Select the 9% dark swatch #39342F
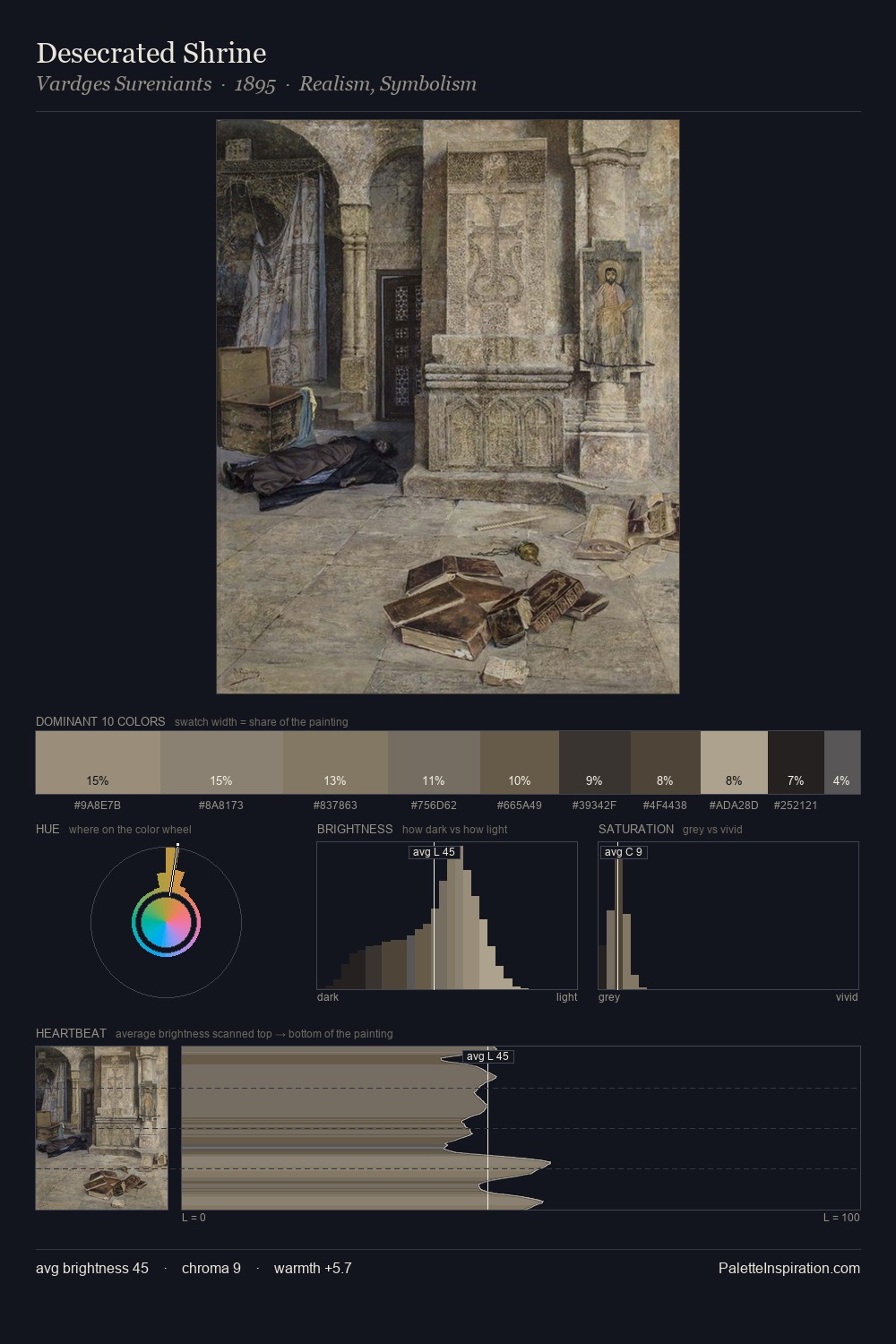The width and height of the screenshot is (896, 1344). click(595, 762)
